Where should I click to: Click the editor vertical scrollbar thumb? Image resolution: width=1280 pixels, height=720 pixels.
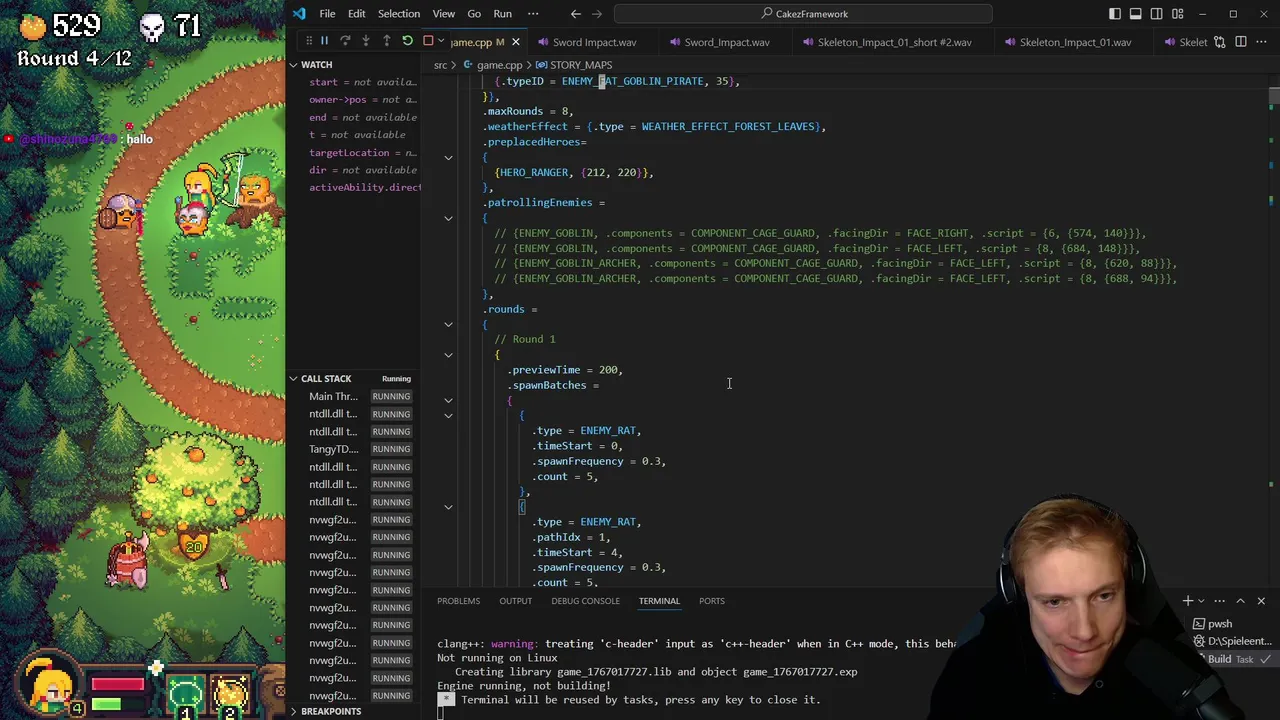point(1274,96)
